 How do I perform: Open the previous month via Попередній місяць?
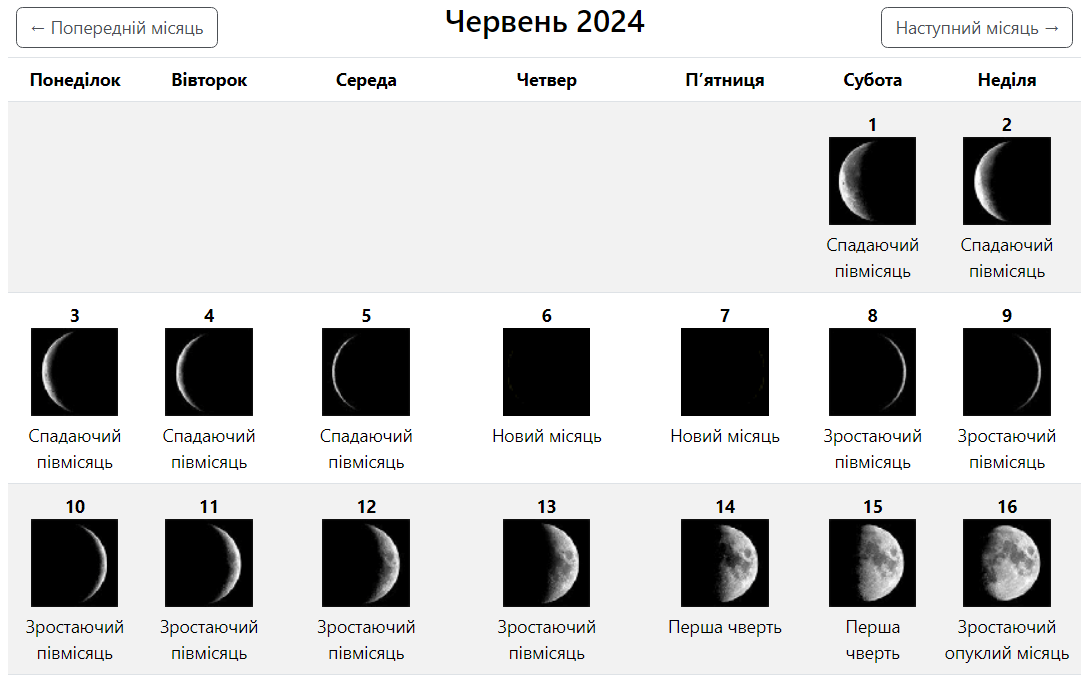[116, 27]
